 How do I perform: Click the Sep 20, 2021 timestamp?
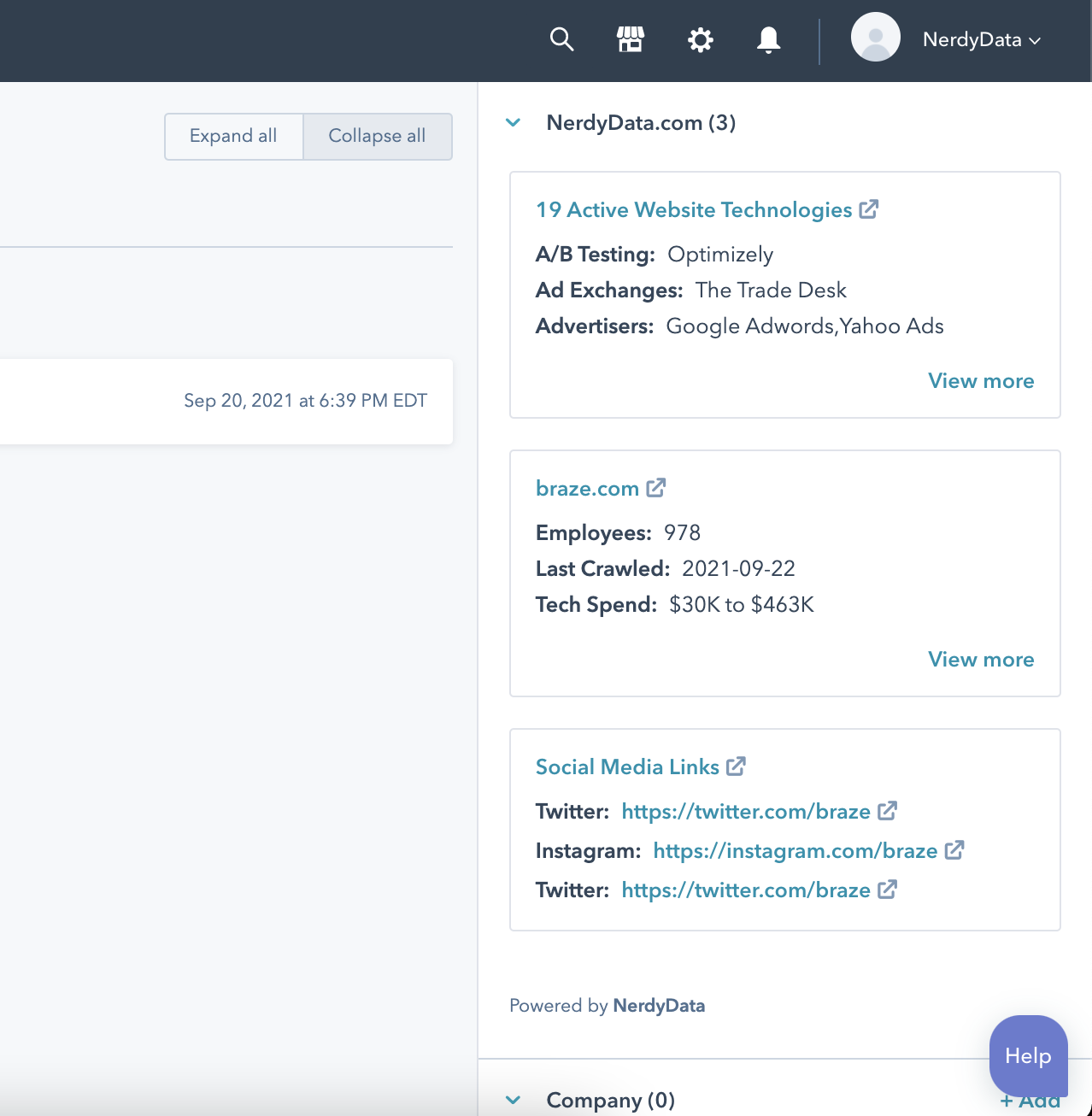305,401
